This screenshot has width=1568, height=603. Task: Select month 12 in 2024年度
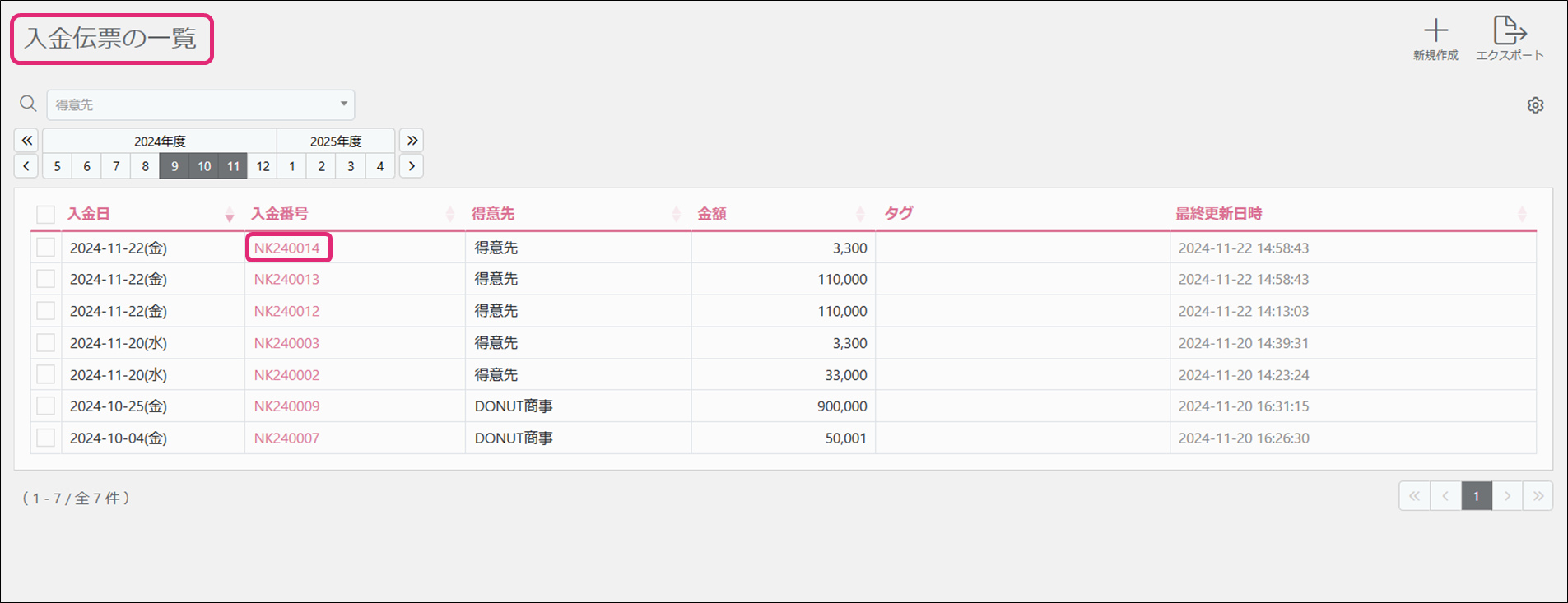[263, 166]
